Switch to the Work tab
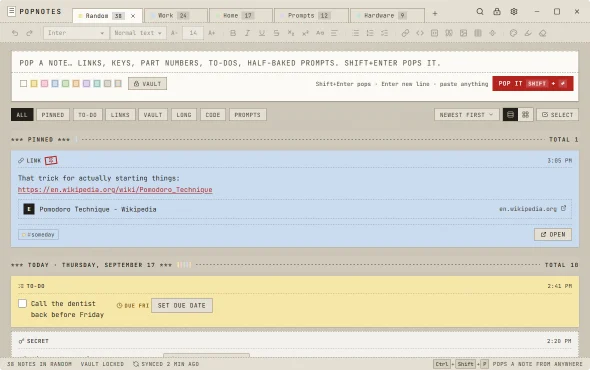 (x=176, y=15)
